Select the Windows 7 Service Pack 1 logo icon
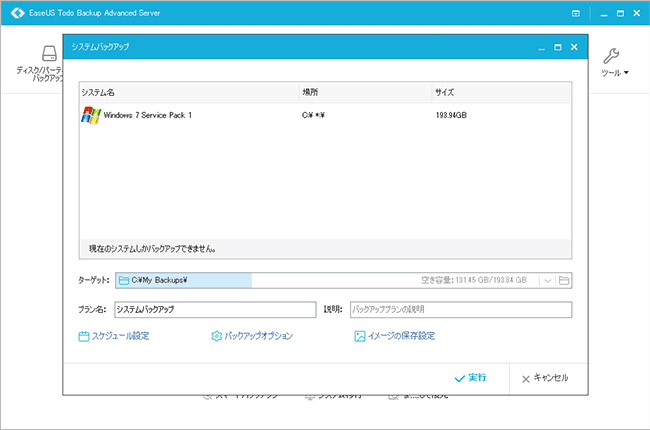The height and width of the screenshot is (430, 650). coord(91,115)
